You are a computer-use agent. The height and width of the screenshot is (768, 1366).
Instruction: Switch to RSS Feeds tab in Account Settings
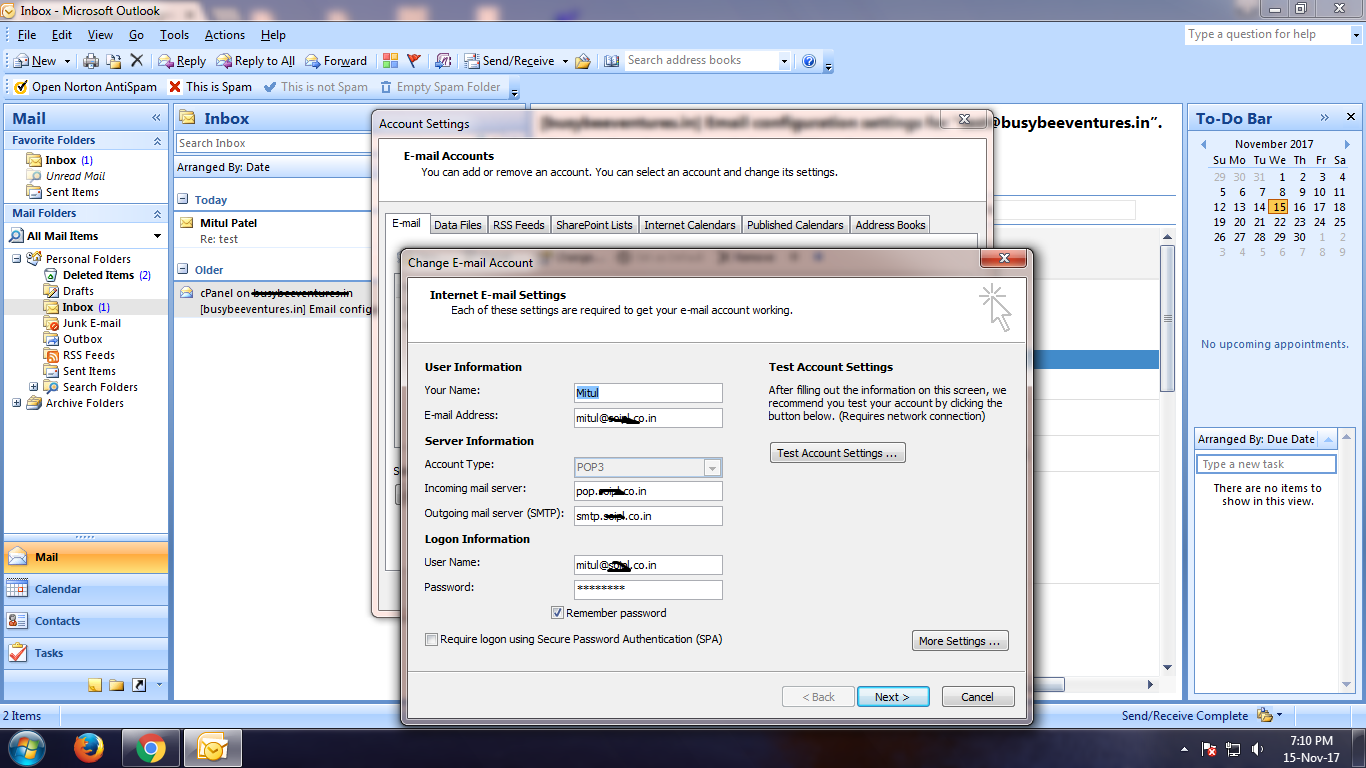point(519,225)
